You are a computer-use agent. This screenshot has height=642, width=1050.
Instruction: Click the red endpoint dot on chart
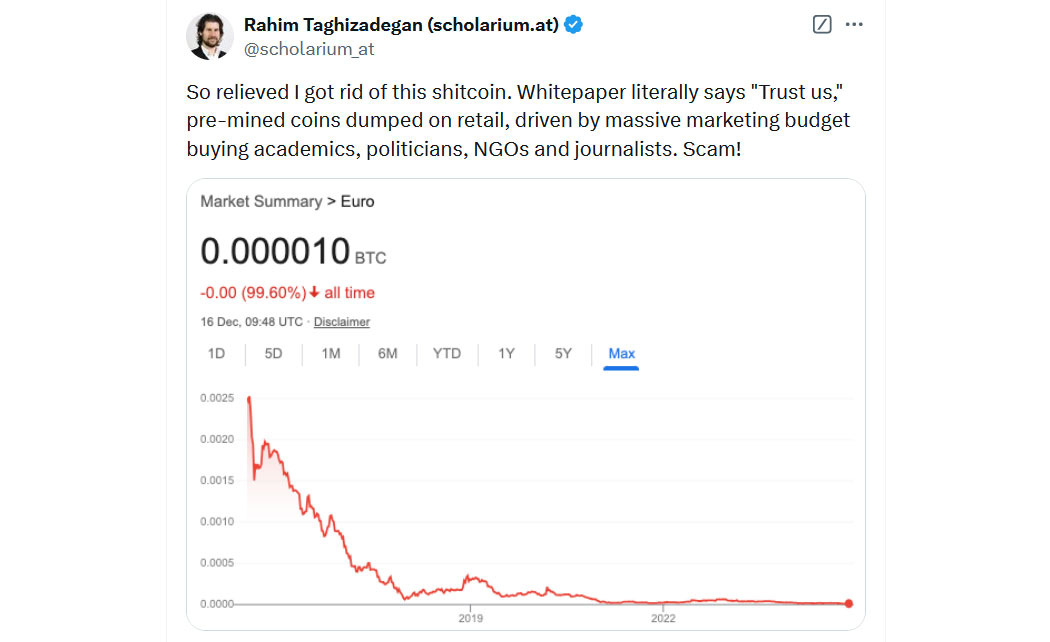(849, 603)
